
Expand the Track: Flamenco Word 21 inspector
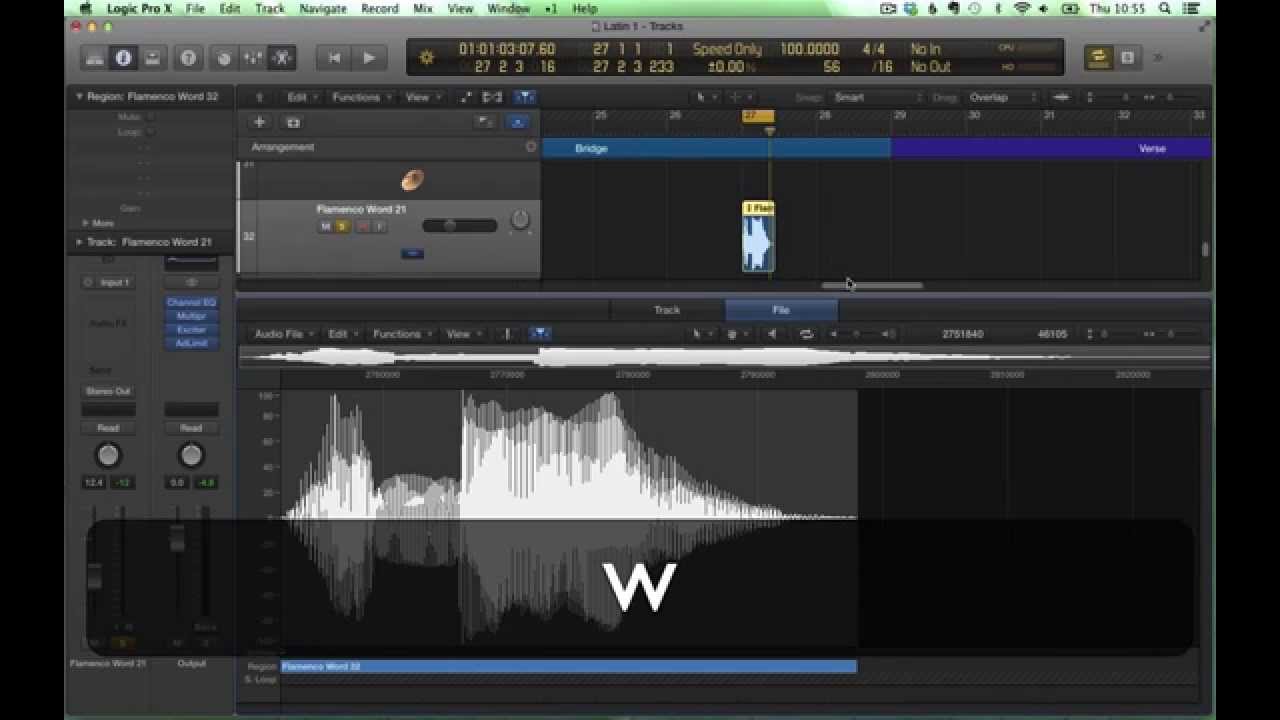(x=79, y=242)
